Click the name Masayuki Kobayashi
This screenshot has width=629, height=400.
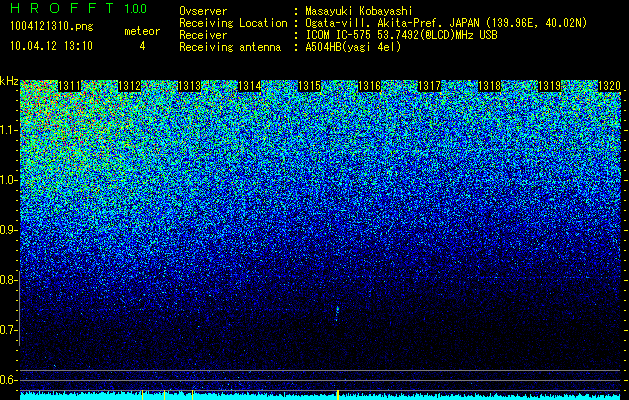click(359, 11)
